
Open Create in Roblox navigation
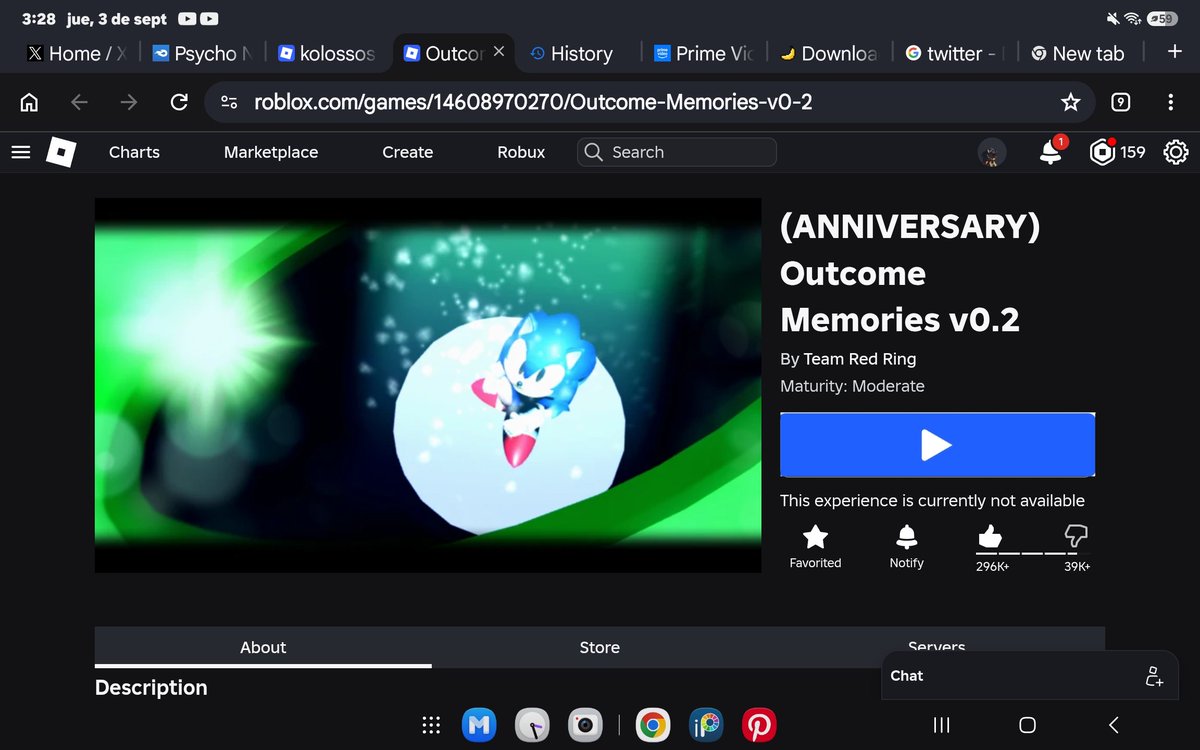[408, 152]
